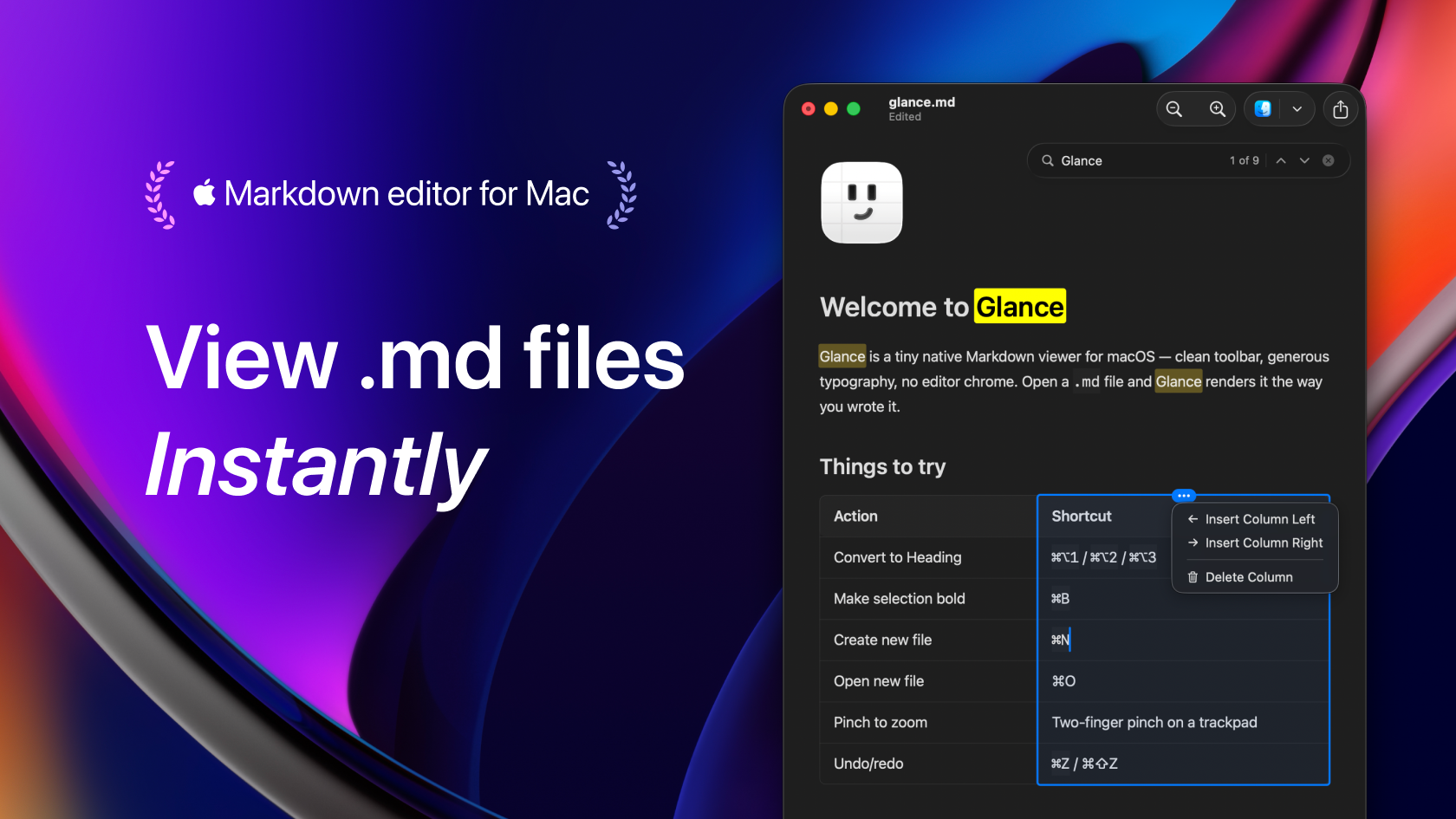
Task: Click the Action column header cell
Action: [x=928, y=517]
